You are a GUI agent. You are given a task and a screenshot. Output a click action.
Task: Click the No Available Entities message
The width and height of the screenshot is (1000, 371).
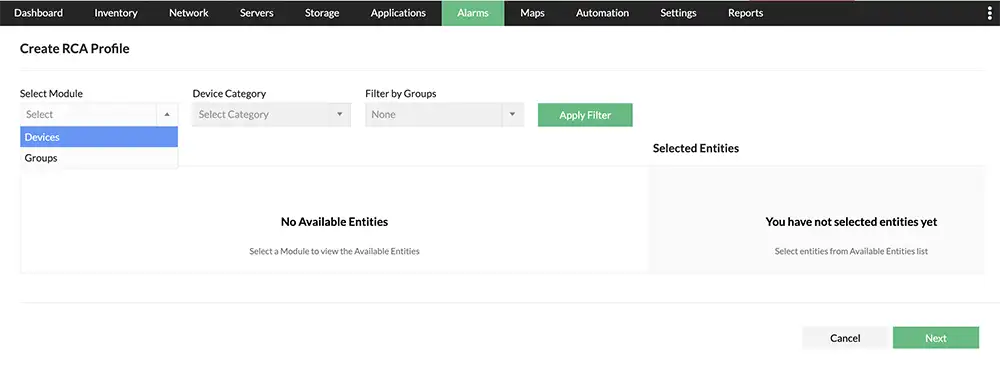pyautogui.click(x=334, y=222)
